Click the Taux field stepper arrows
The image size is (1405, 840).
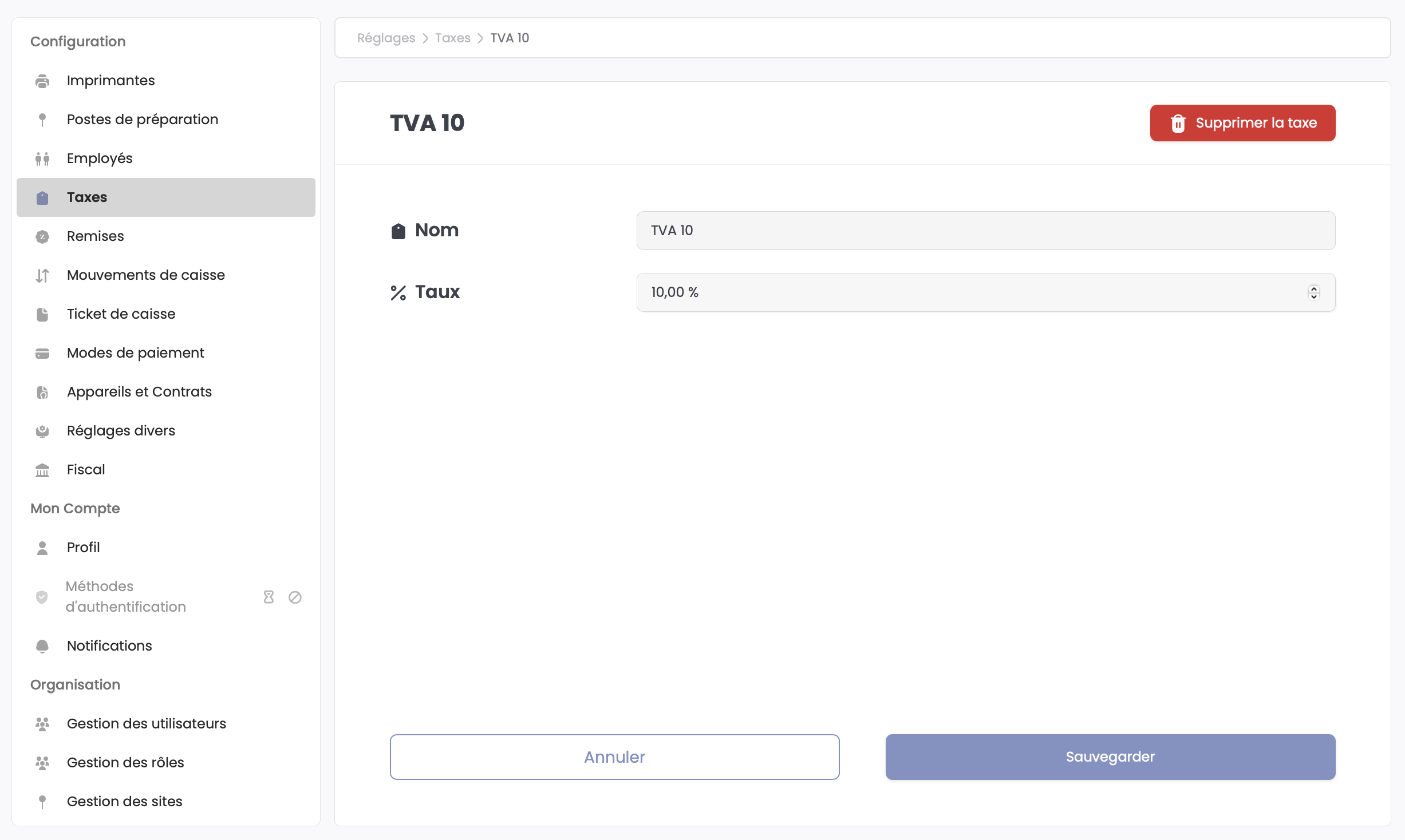pos(1314,292)
